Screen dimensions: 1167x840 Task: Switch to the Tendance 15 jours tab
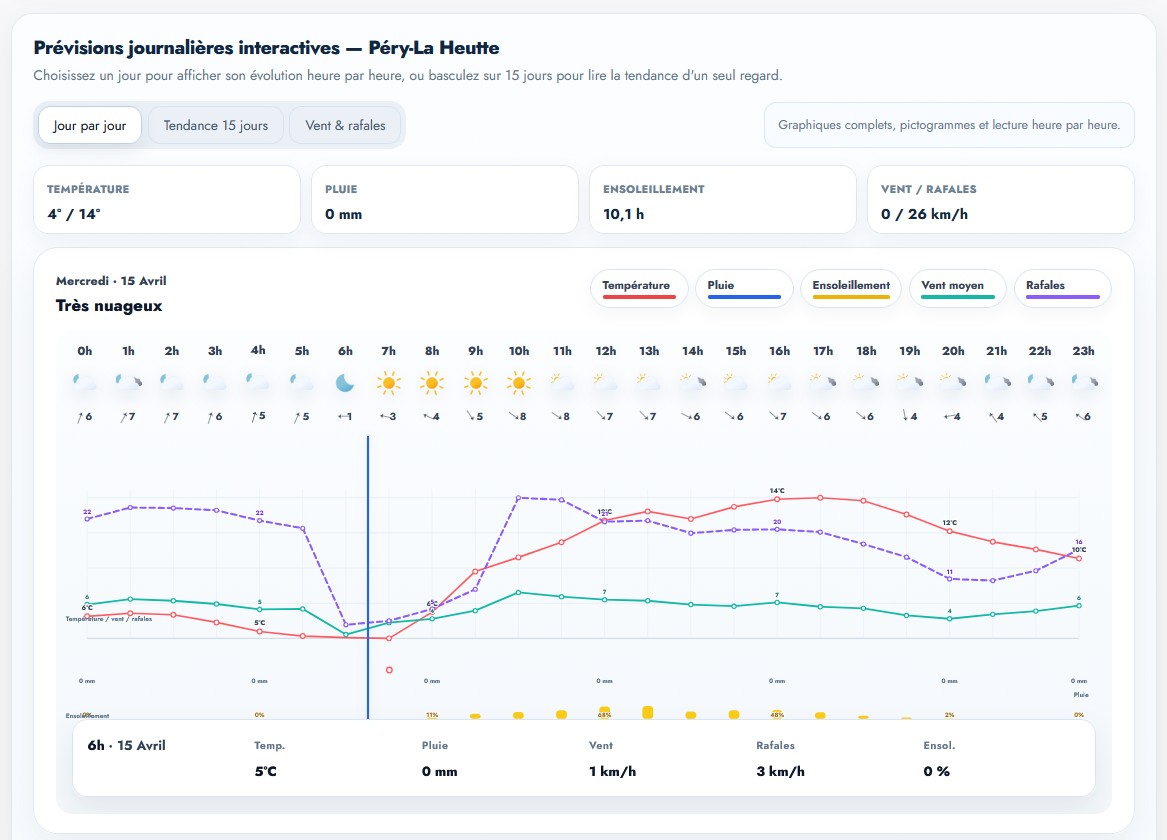pos(216,126)
